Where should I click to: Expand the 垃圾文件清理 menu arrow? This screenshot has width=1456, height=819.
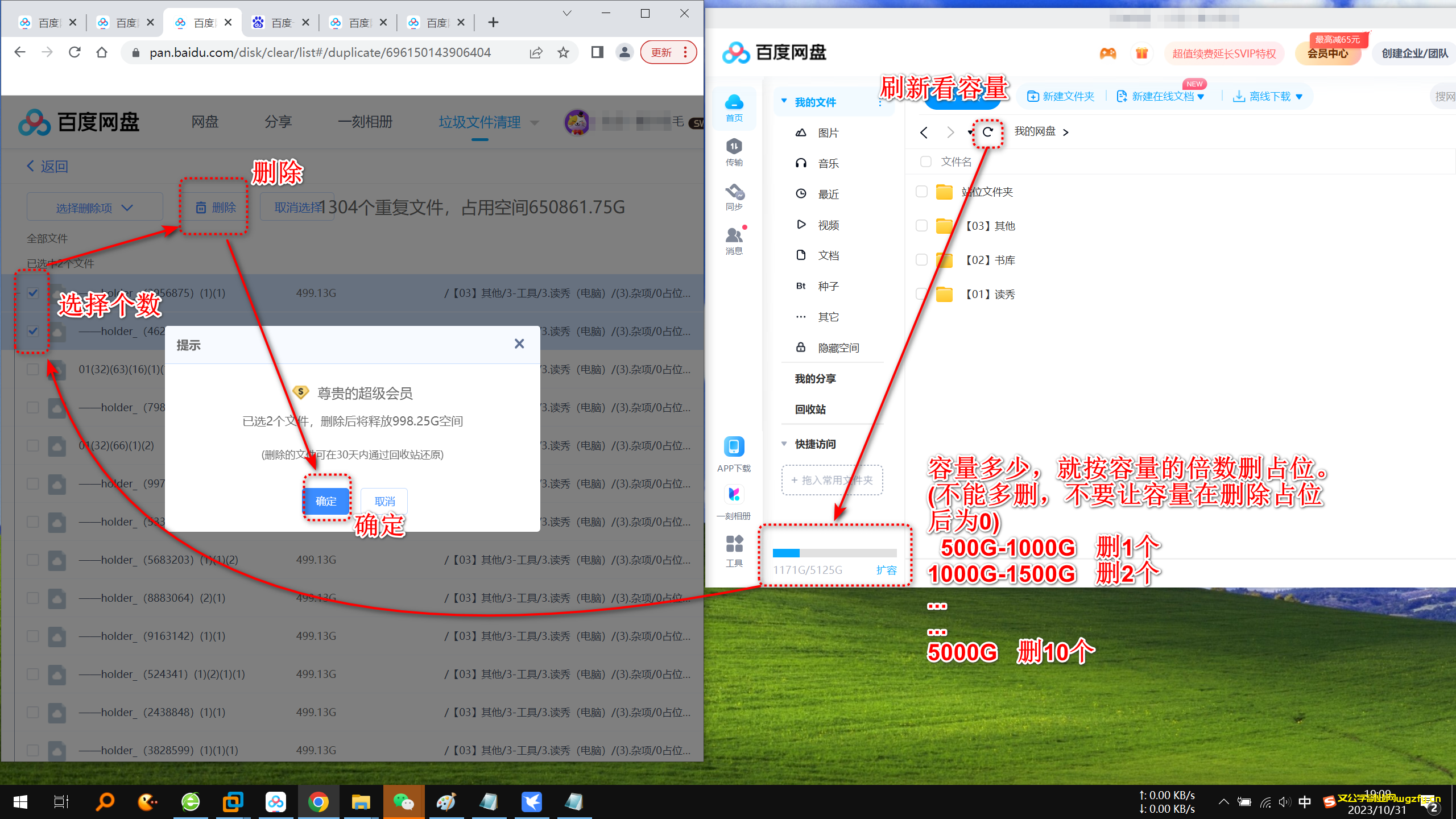click(534, 122)
